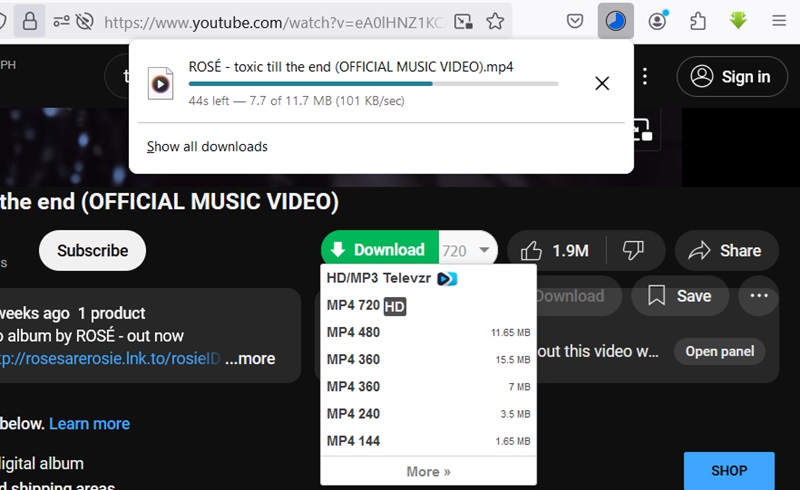Click the download progress bar
Viewport: 800px width, 490px height.
373,84
